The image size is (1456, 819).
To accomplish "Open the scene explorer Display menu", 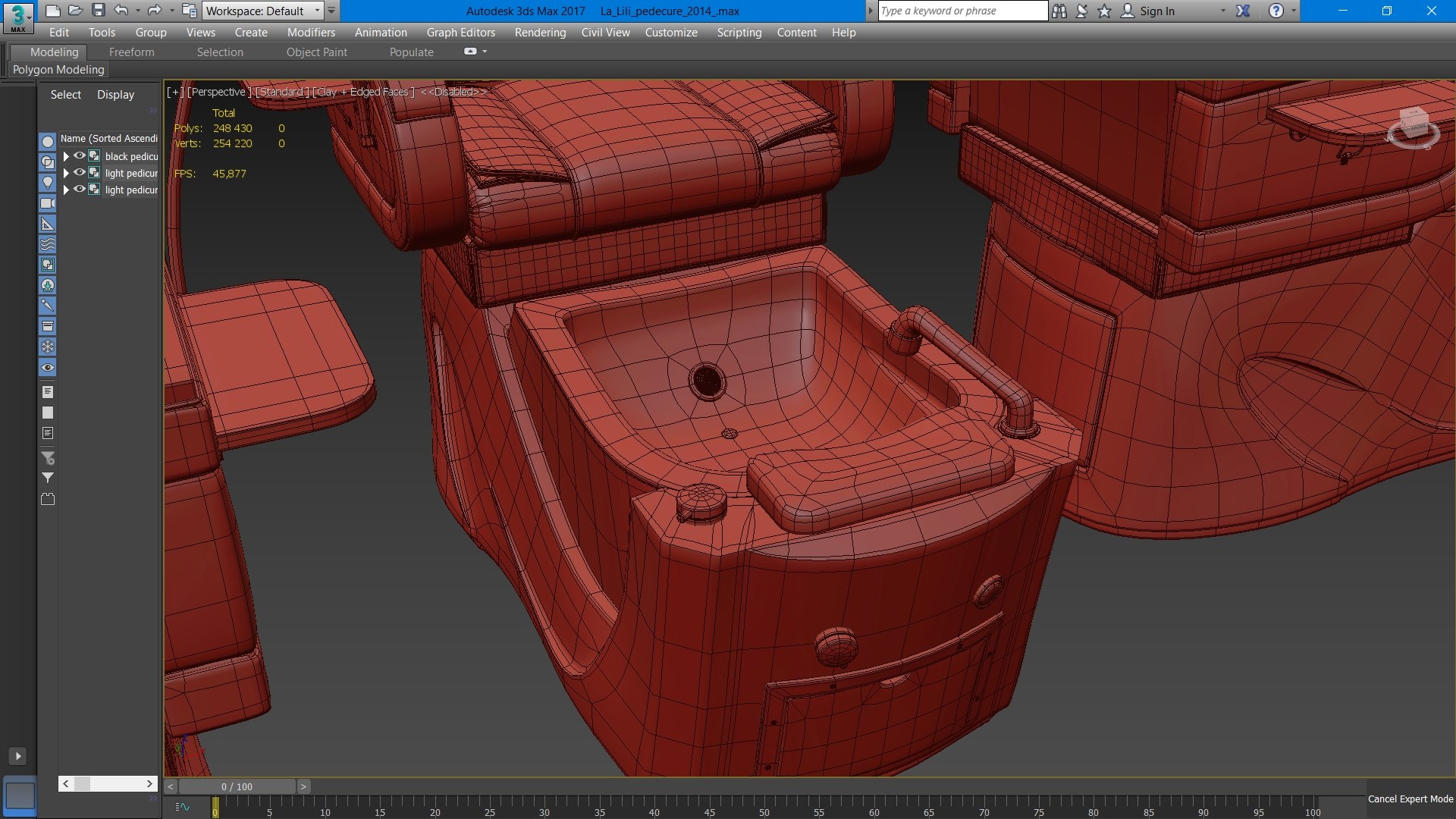I will click(115, 95).
